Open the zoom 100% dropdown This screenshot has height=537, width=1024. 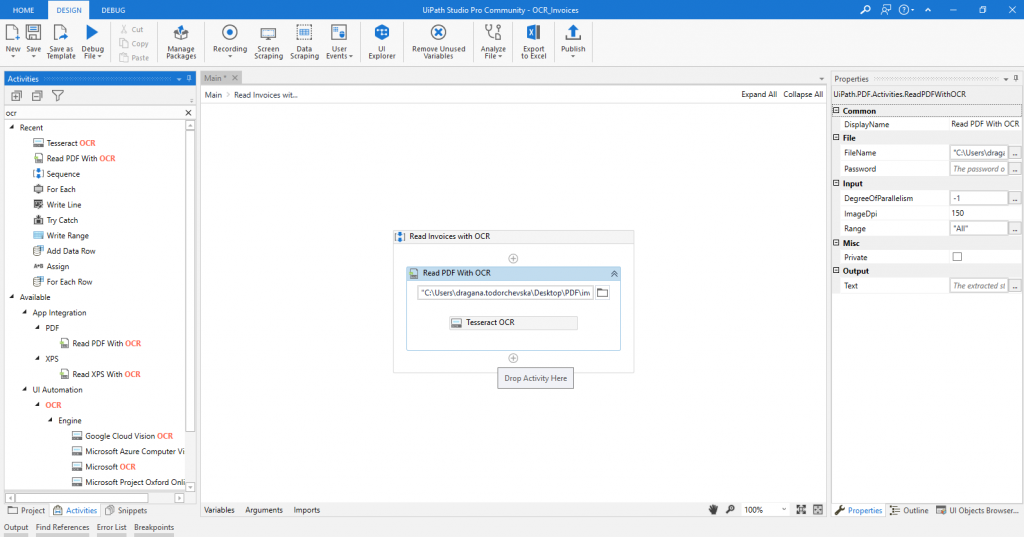click(784, 510)
